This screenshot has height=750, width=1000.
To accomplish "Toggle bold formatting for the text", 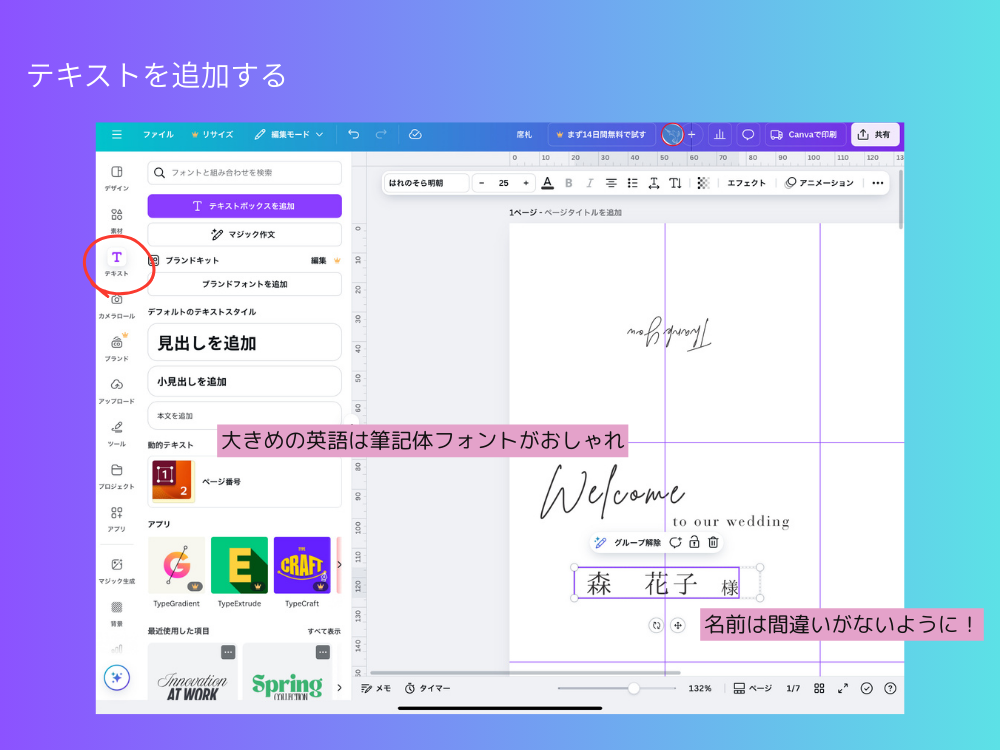I will click(568, 183).
